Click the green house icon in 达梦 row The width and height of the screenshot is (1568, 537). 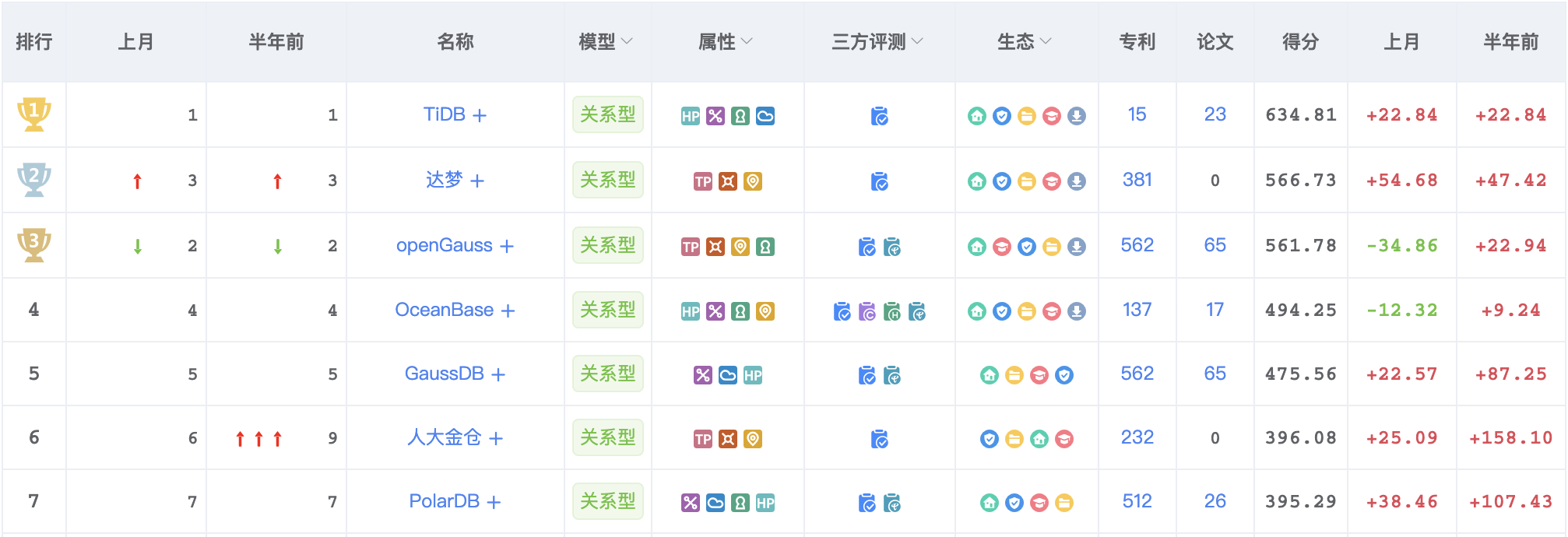click(x=977, y=182)
